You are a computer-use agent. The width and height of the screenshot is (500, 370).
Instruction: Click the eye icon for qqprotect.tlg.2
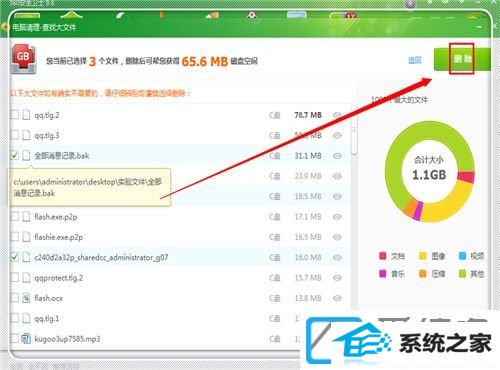click(337, 278)
